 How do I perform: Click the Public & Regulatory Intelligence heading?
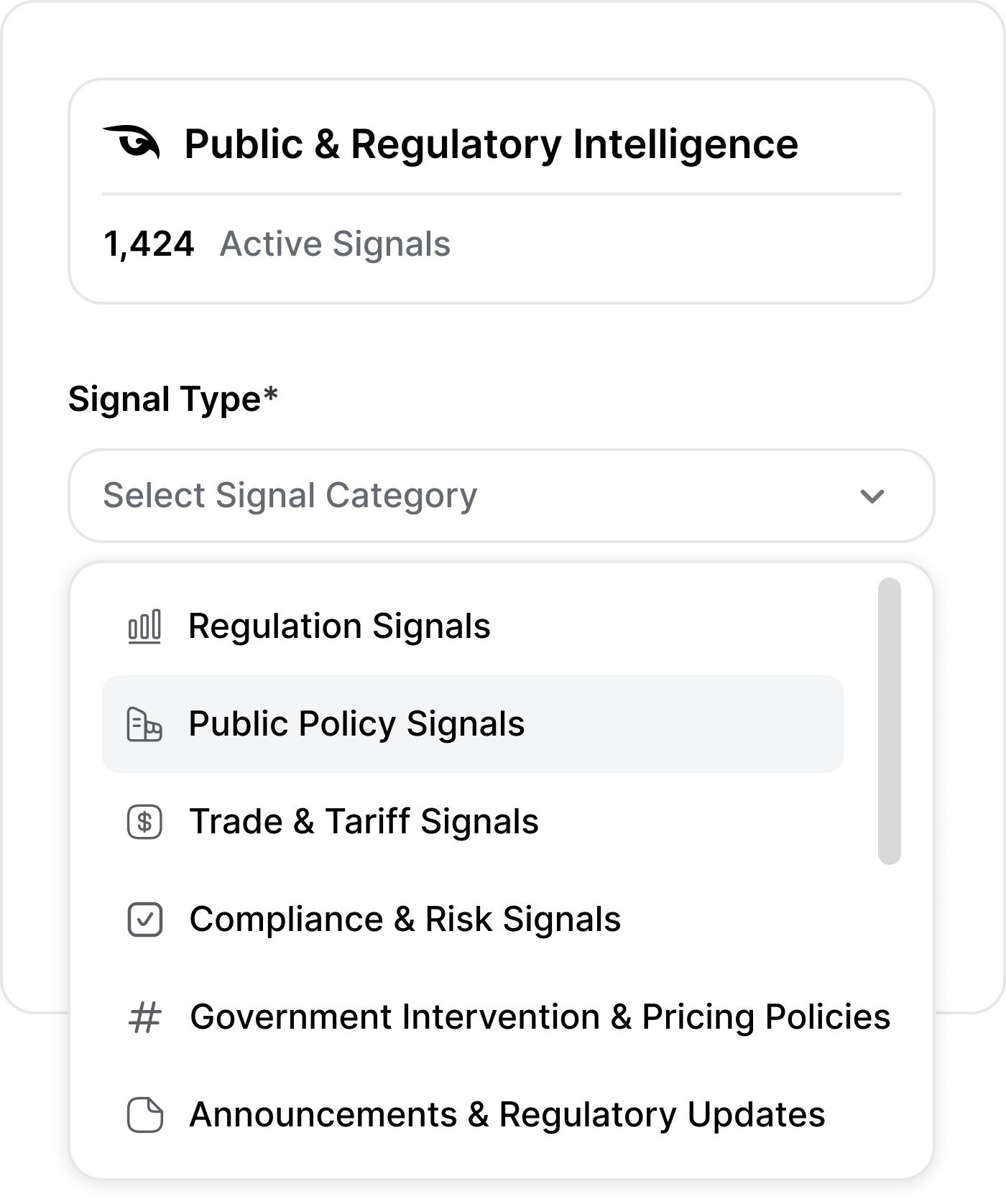492,144
